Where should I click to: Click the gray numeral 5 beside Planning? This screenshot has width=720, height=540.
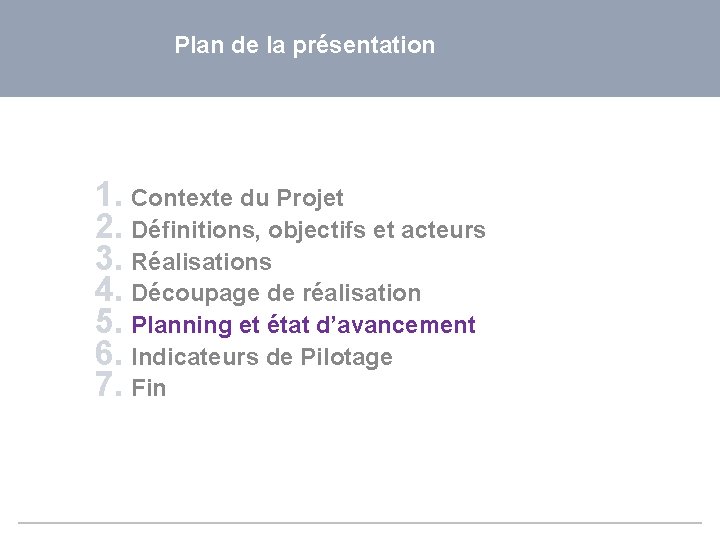[107, 322]
